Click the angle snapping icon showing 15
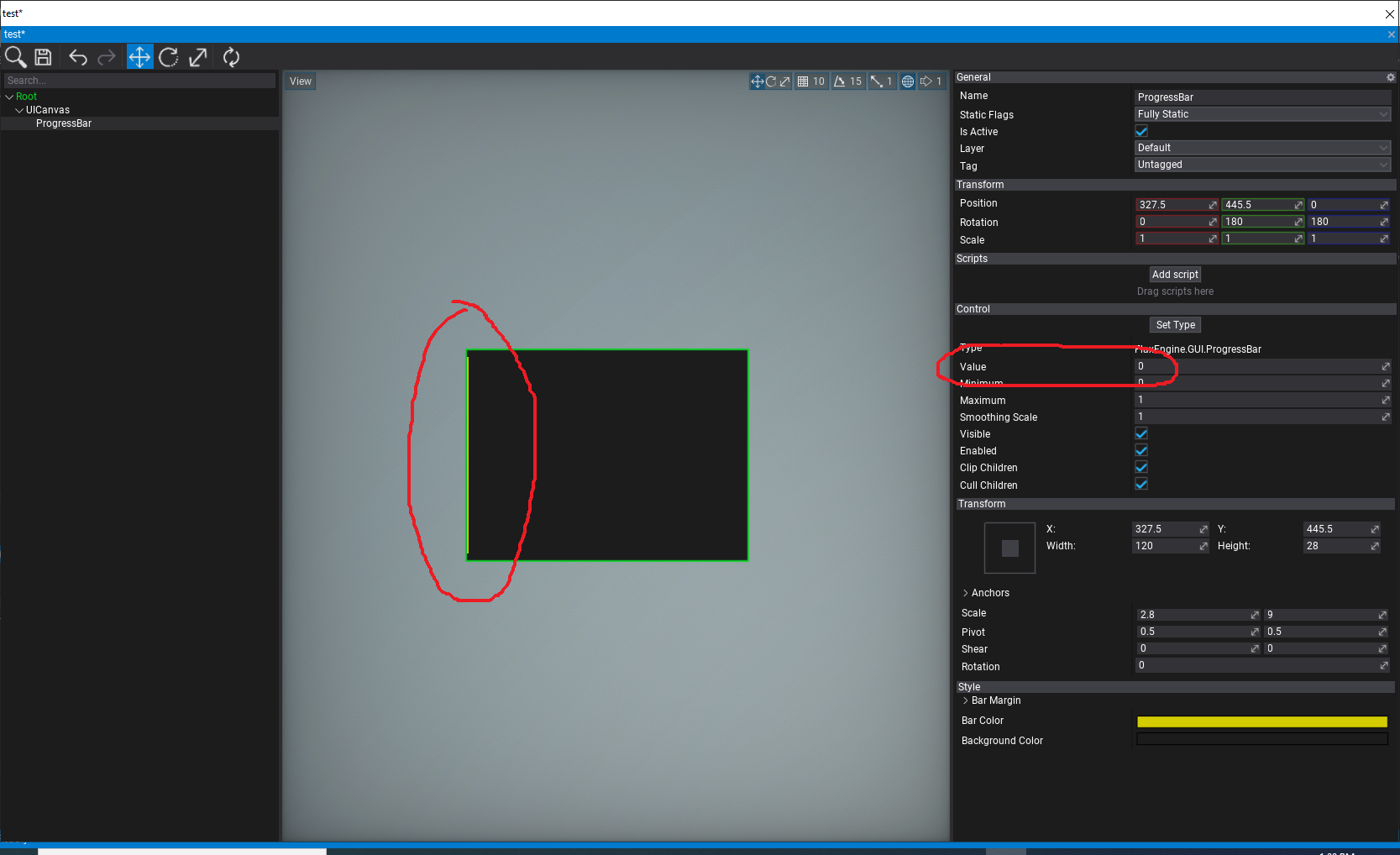This screenshot has width=1400, height=855. pyautogui.click(x=847, y=81)
